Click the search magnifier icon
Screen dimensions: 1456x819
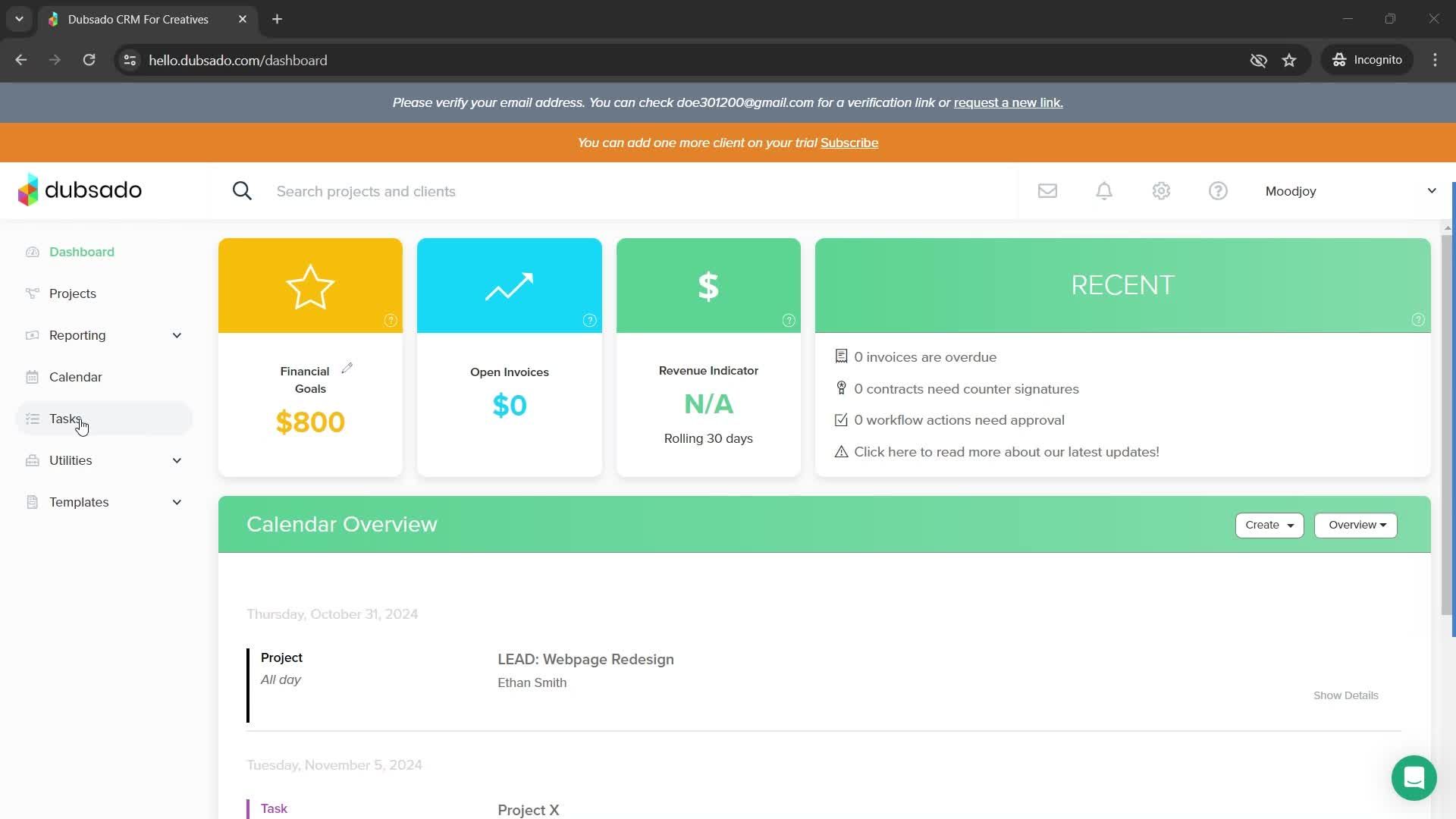242,191
